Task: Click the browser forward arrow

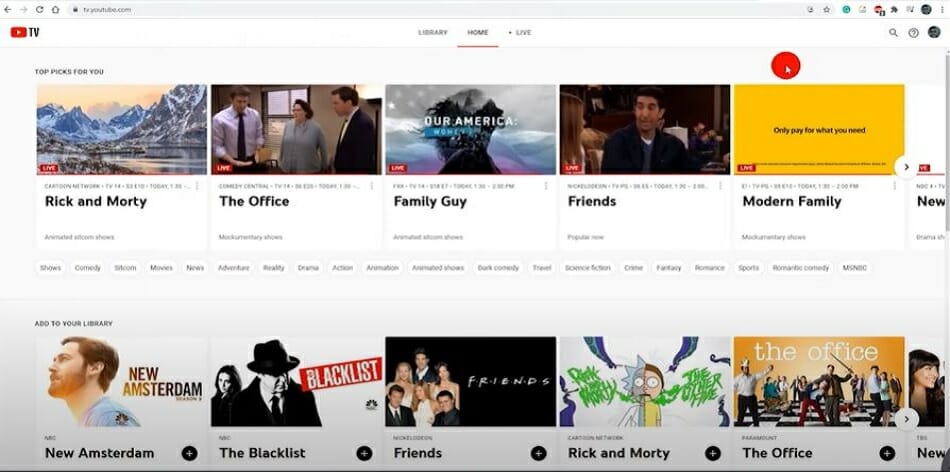Action: click(24, 10)
